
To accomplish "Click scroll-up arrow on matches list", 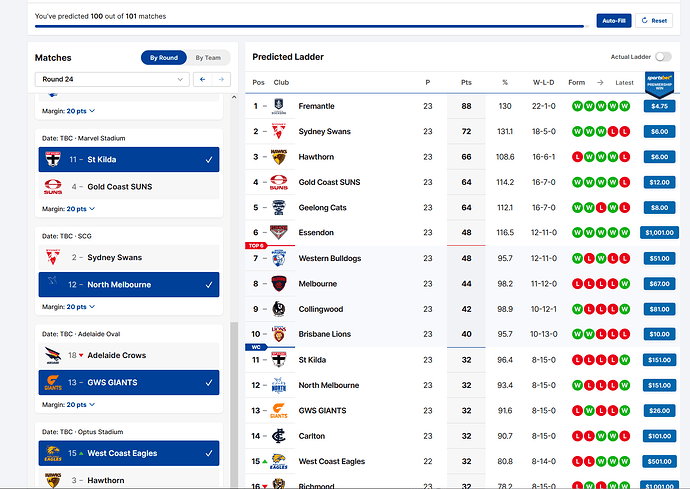I will [234, 97].
